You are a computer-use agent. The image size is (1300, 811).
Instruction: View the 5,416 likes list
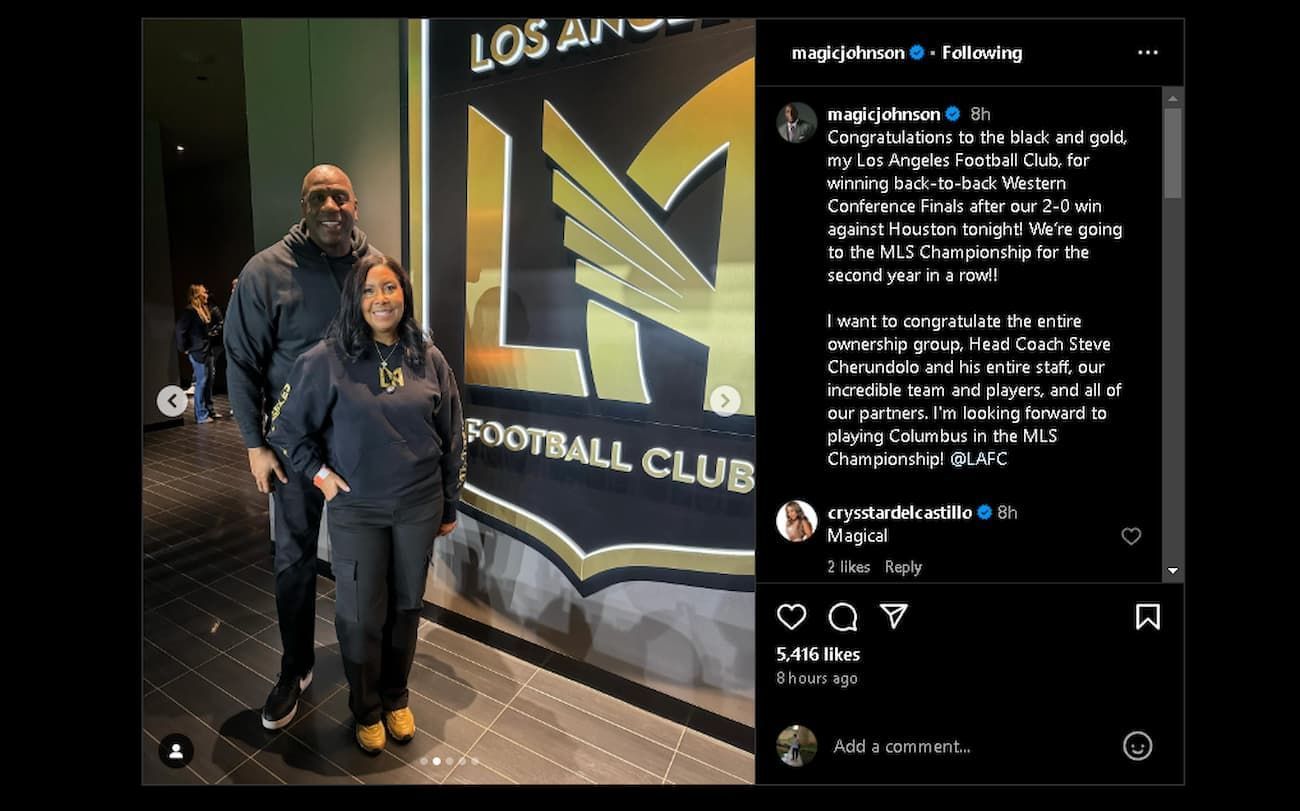tap(818, 654)
